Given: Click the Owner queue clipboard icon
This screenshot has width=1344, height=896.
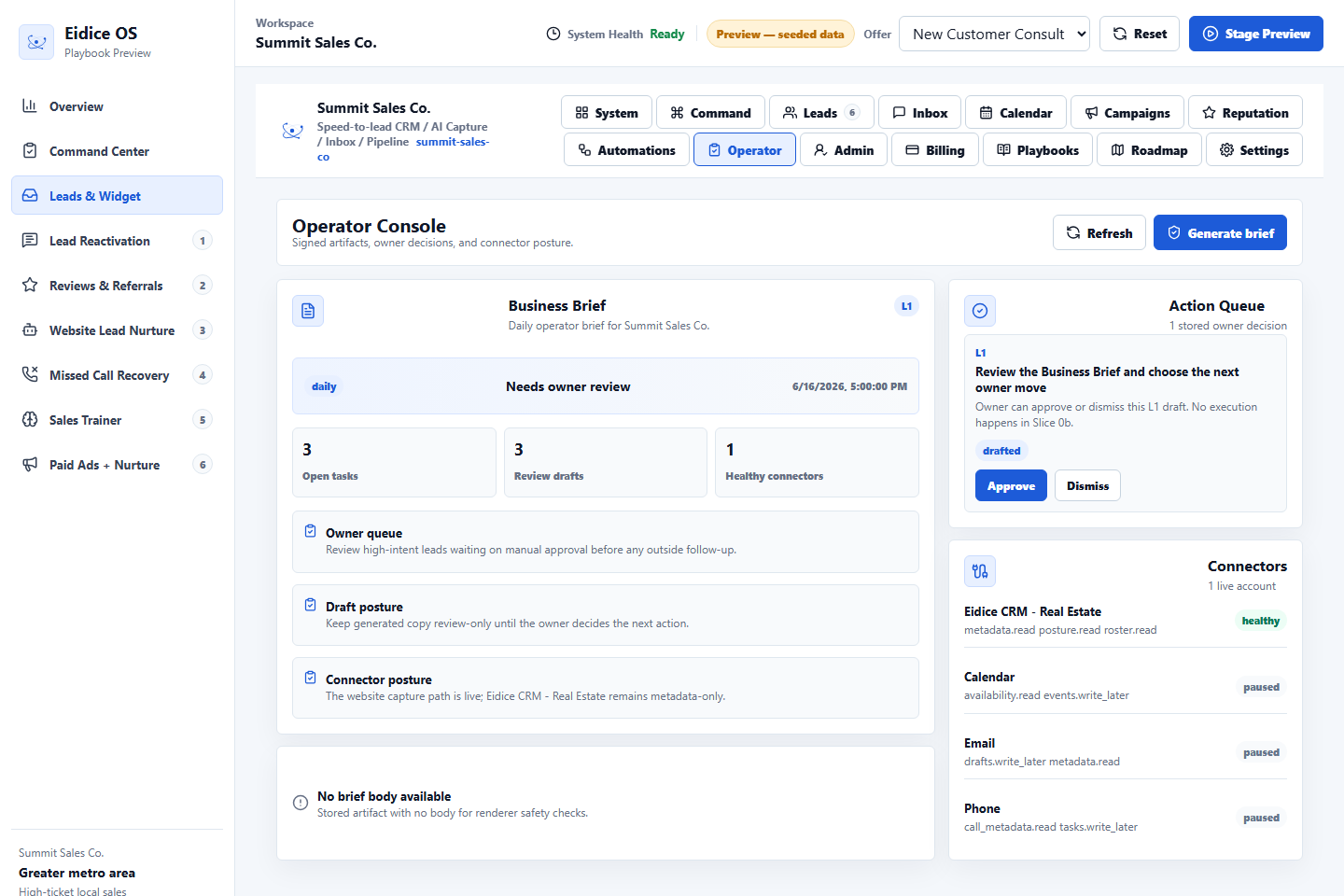Looking at the screenshot, I should 310,531.
